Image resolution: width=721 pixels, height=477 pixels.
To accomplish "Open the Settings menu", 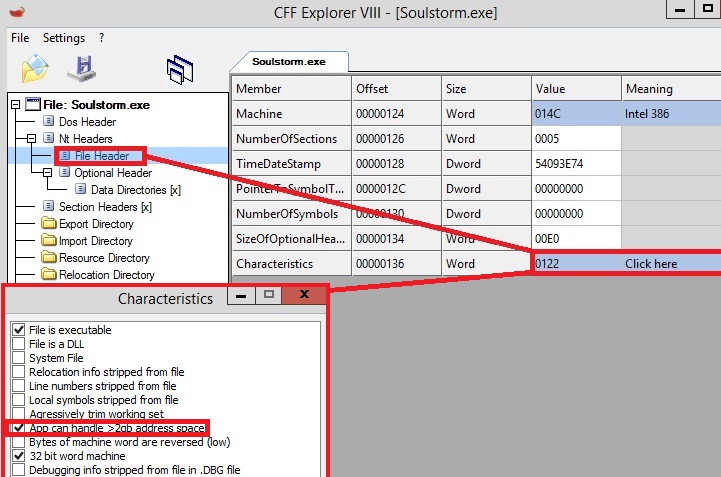I will pos(64,38).
